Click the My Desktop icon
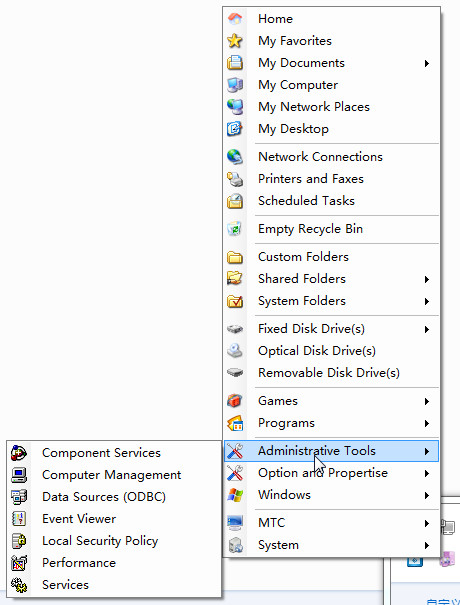Image resolution: width=460 pixels, height=605 pixels. (x=235, y=128)
